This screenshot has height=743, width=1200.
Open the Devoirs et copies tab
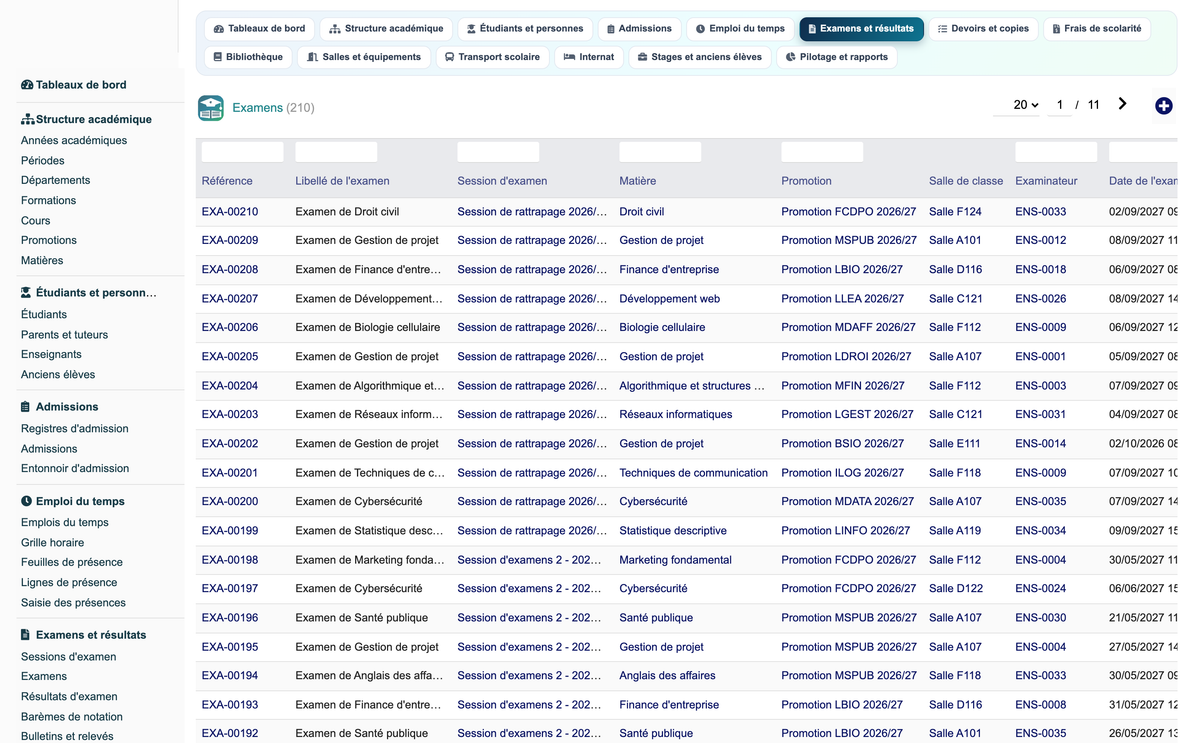pyautogui.click(x=983, y=29)
